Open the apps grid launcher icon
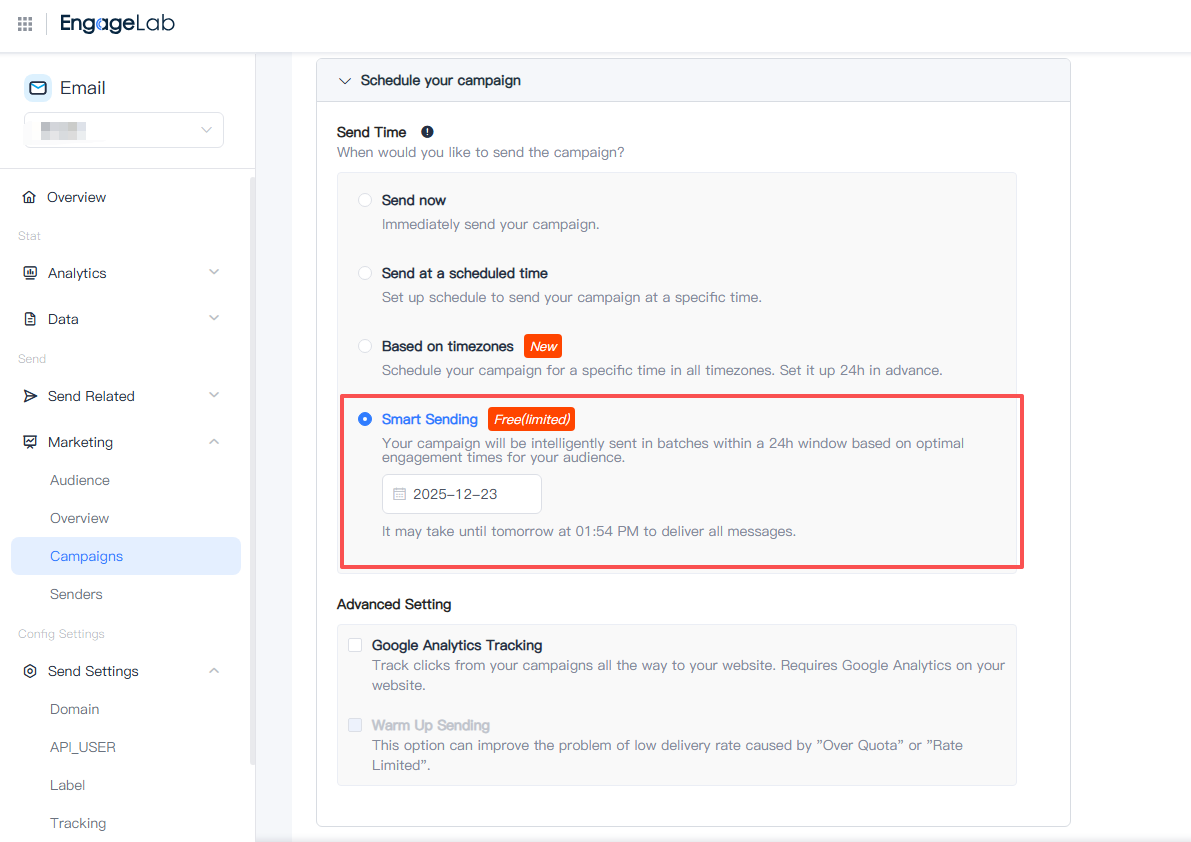This screenshot has width=1191, height=842. point(25,24)
